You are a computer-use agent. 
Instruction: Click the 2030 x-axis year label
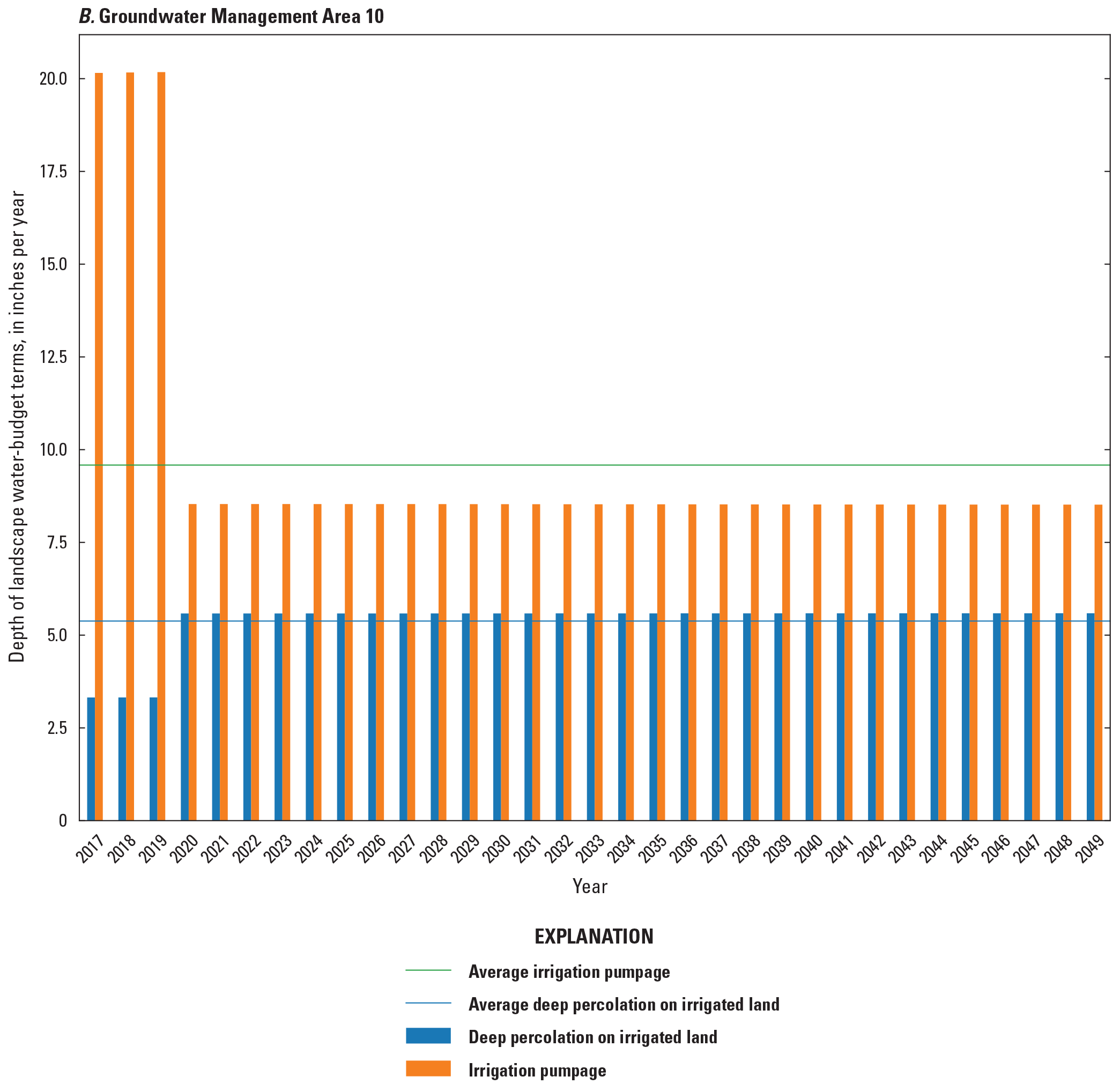click(x=497, y=850)
